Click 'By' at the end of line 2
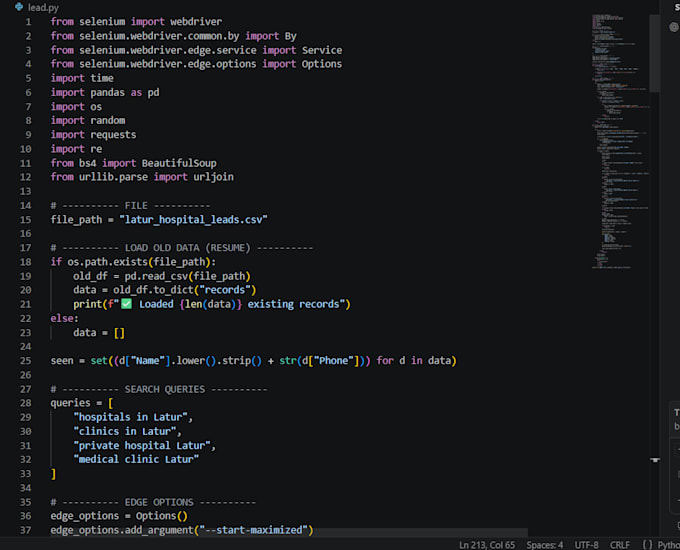Image resolution: width=680 pixels, height=550 pixels. (291, 36)
